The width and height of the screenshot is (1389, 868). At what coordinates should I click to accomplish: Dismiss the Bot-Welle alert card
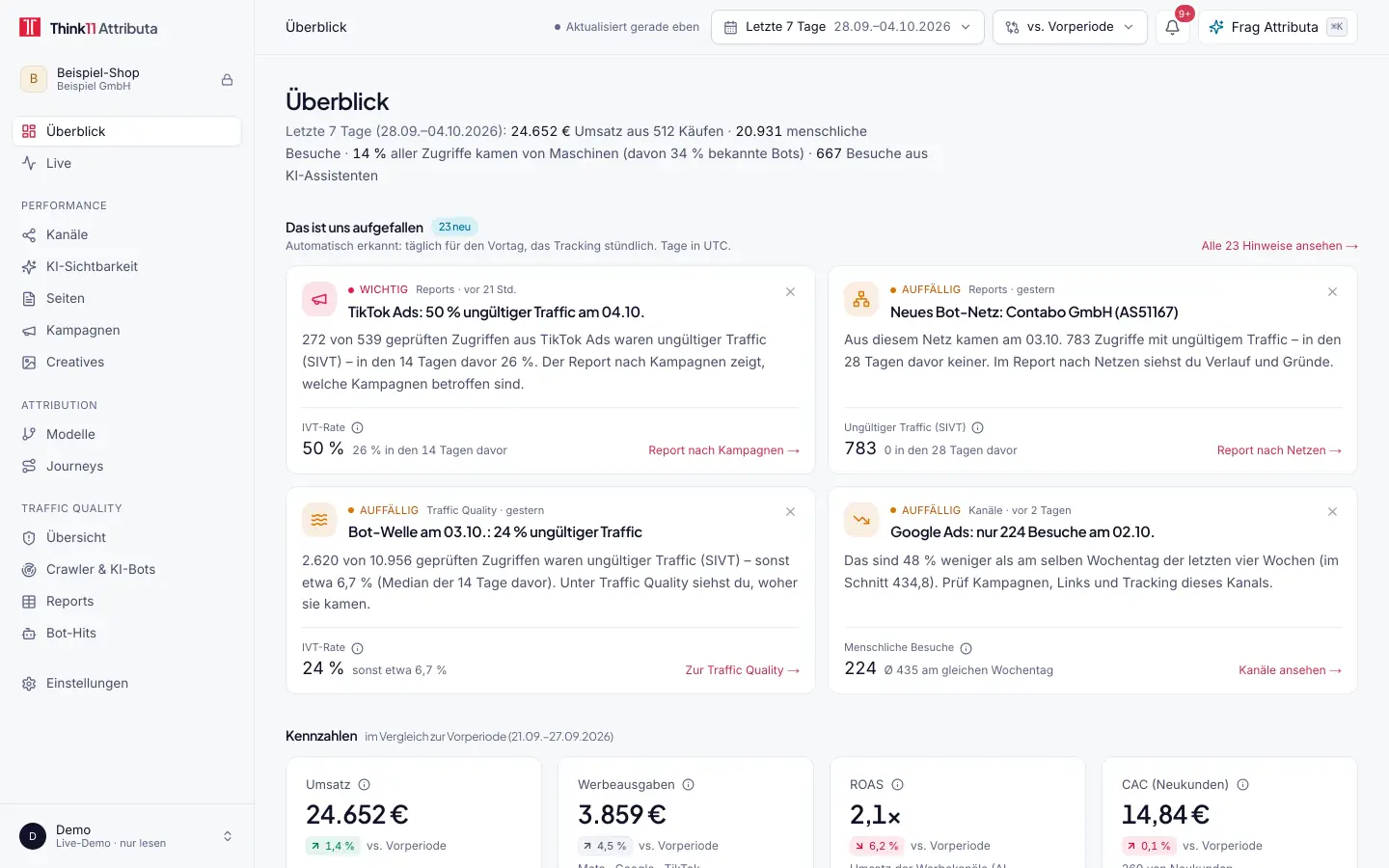(x=791, y=512)
